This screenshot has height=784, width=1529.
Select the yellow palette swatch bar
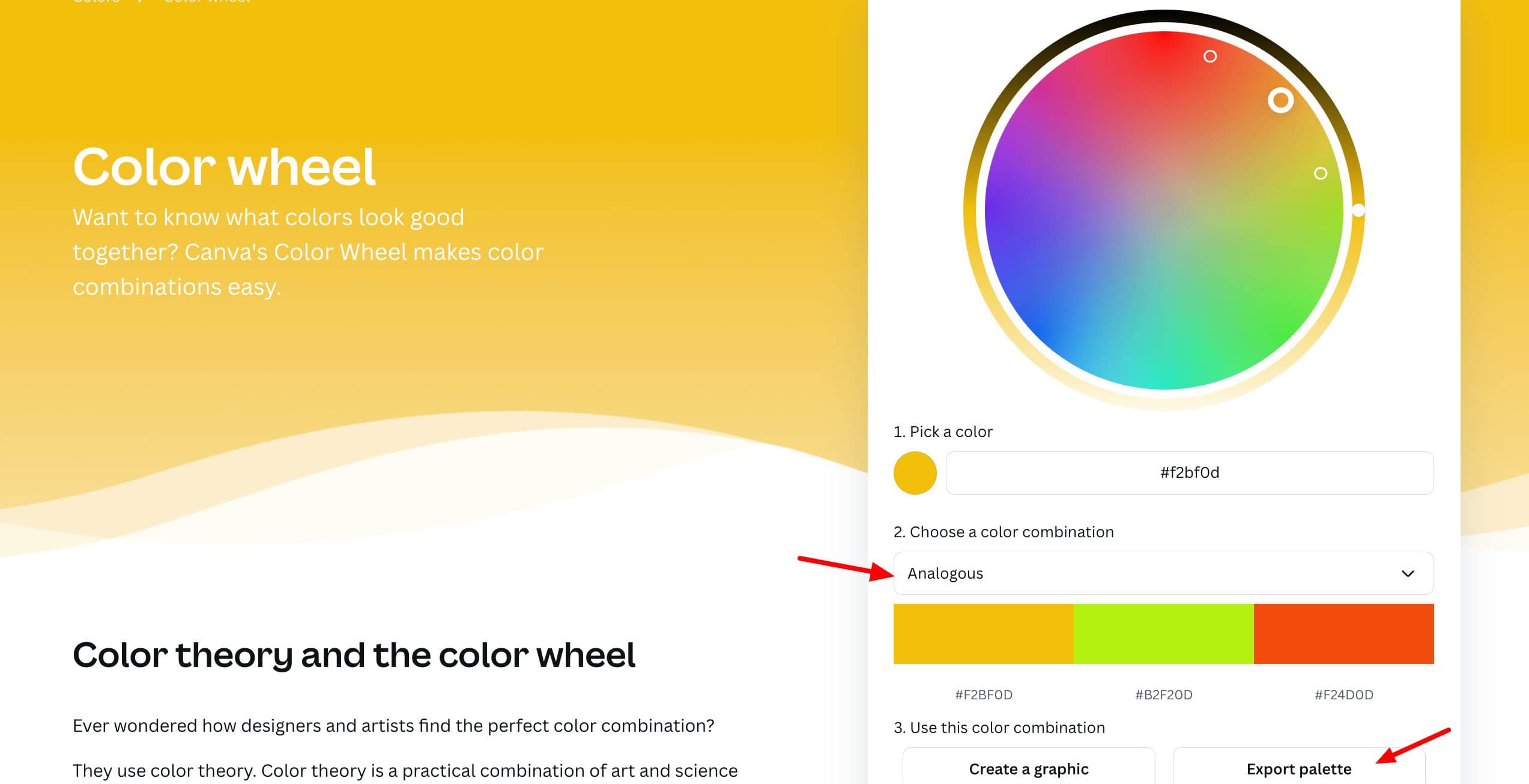click(983, 634)
